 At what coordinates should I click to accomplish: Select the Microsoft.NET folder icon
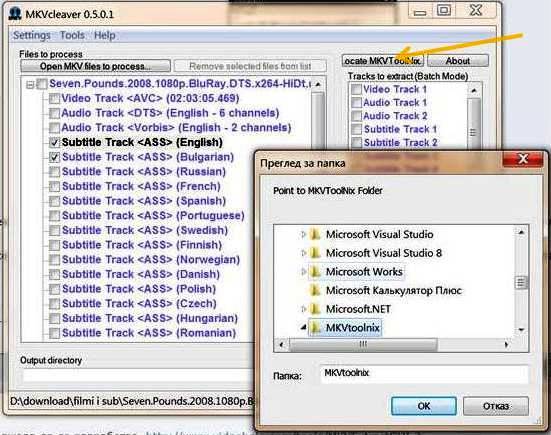[315, 309]
